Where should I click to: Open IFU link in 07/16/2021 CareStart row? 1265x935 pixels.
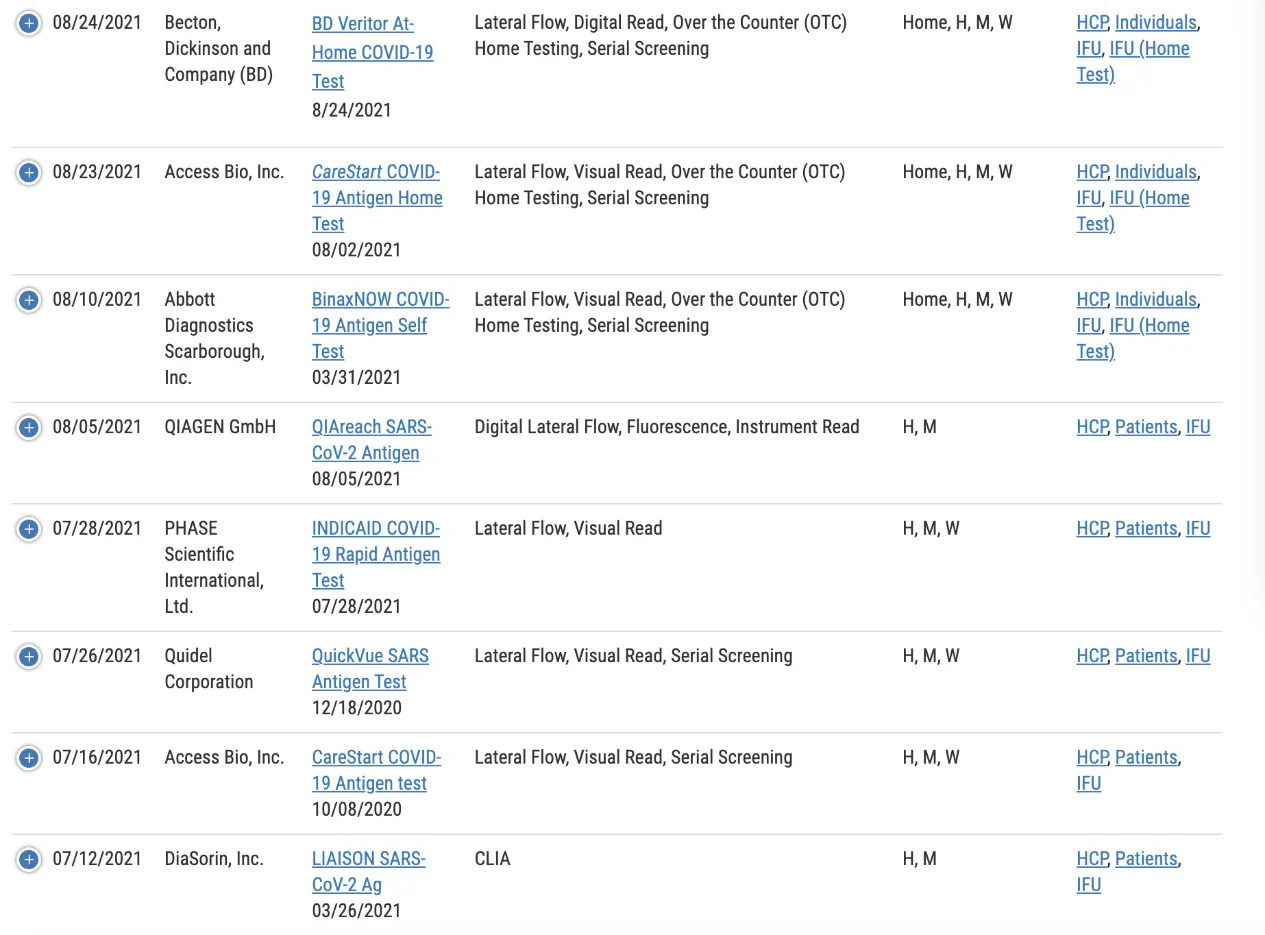1089,783
